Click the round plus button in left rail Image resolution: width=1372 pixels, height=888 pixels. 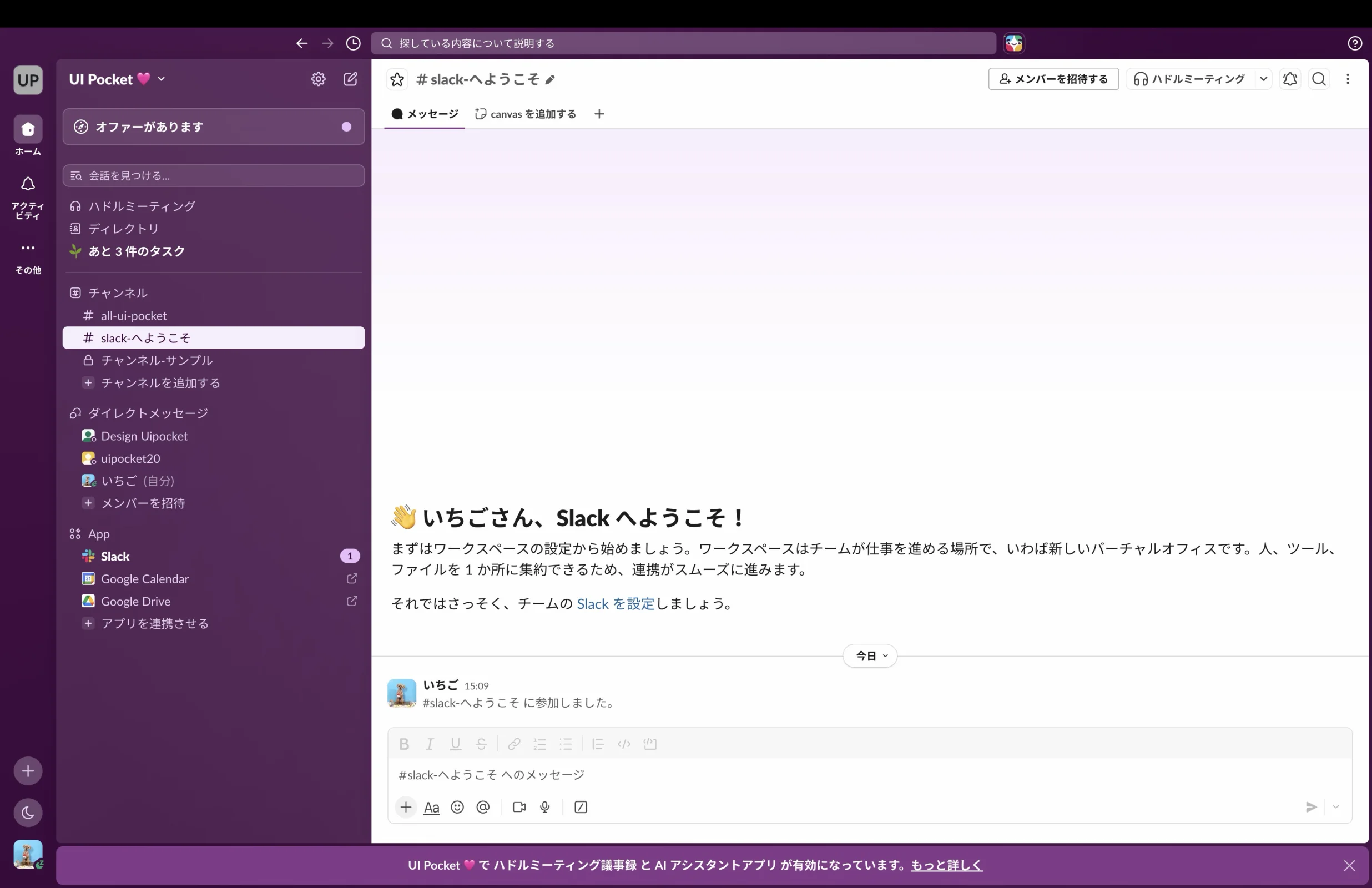(x=28, y=771)
